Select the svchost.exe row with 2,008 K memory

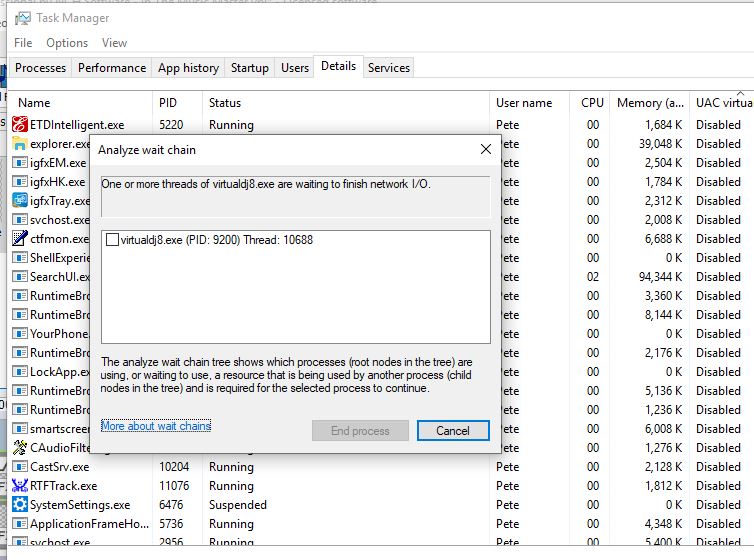tap(382, 220)
